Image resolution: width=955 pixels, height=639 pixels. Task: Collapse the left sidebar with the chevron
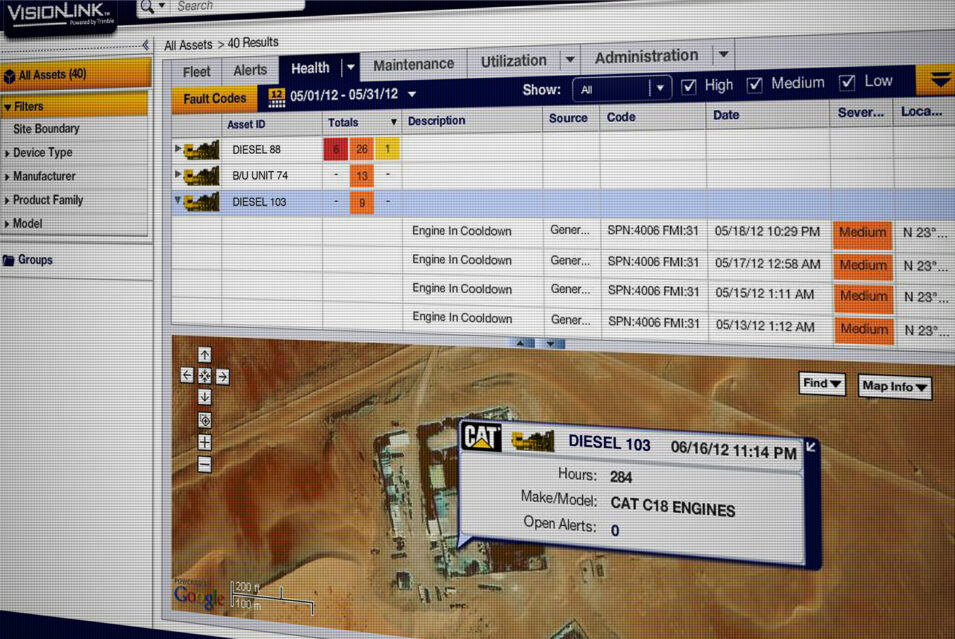(146, 45)
